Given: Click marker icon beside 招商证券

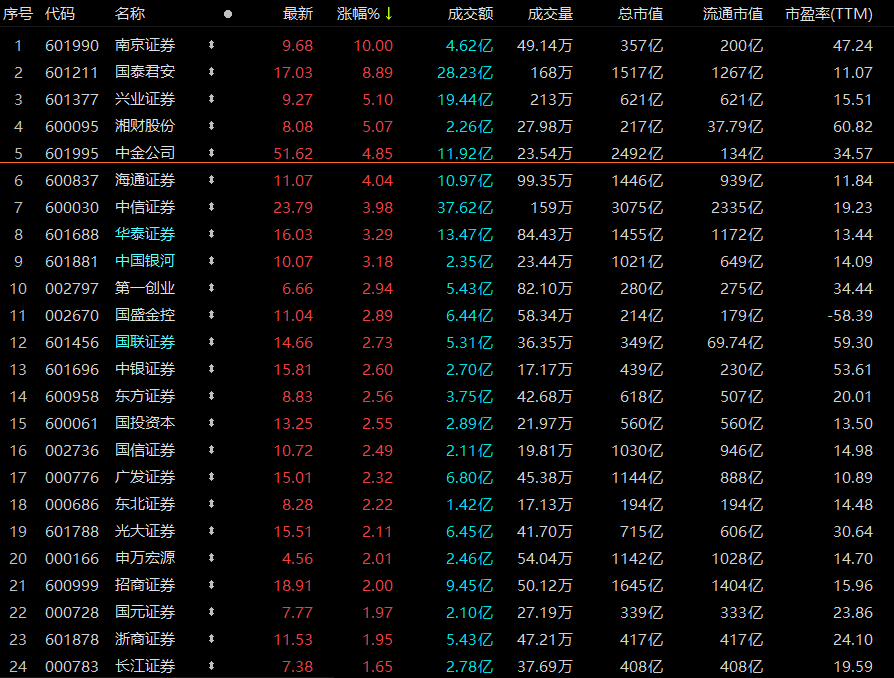Looking at the screenshot, I should [x=212, y=585].
